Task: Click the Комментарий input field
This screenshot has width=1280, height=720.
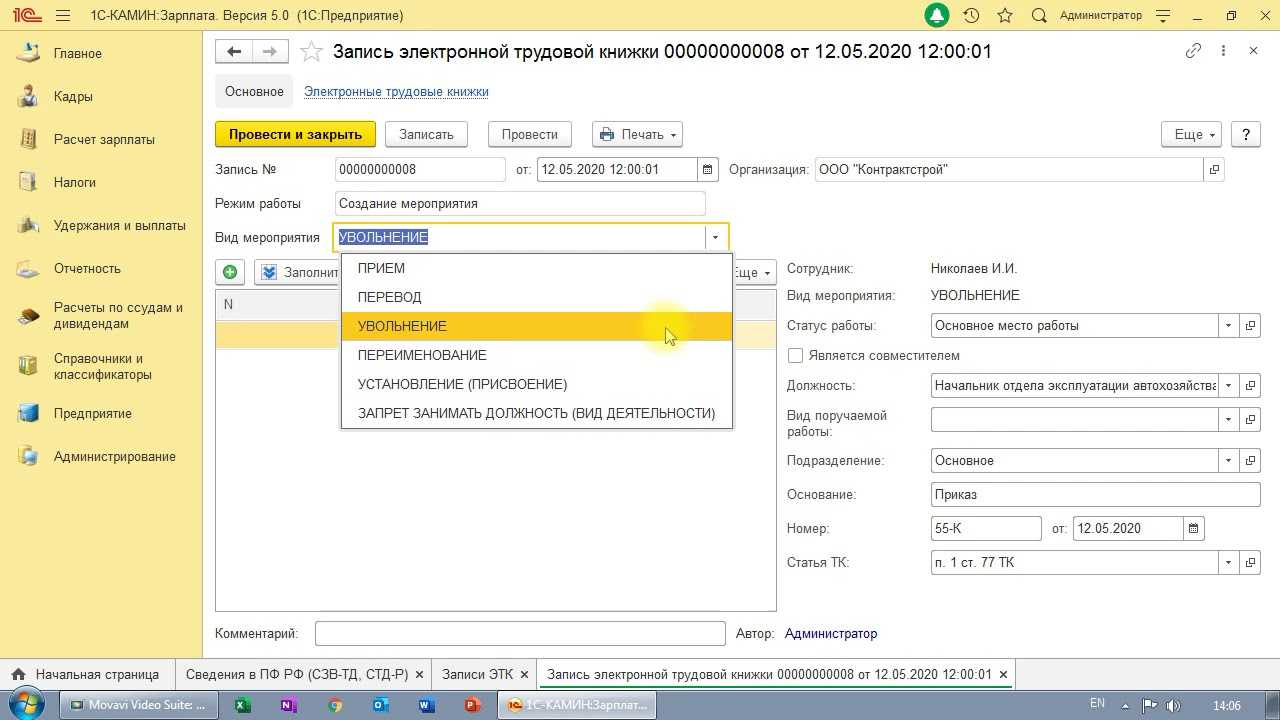Action: (x=520, y=634)
